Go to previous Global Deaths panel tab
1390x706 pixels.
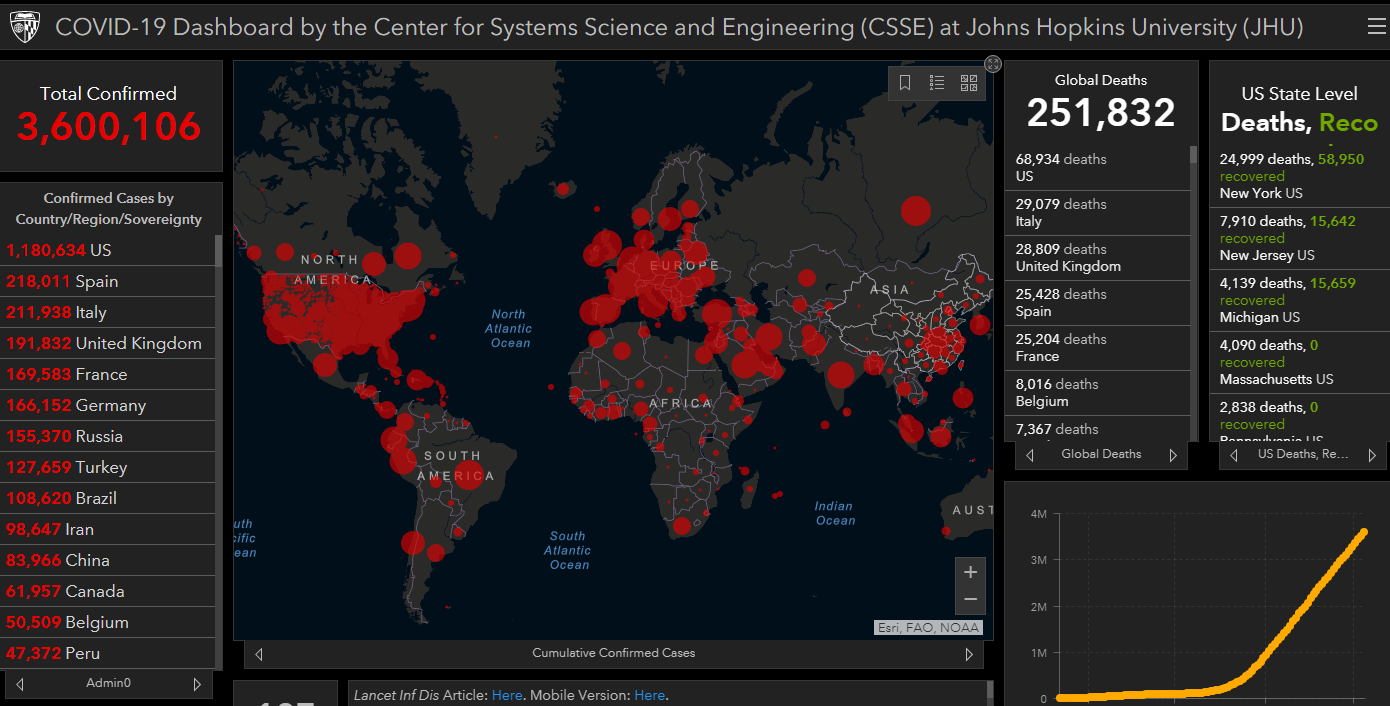pyautogui.click(x=1030, y=455)
